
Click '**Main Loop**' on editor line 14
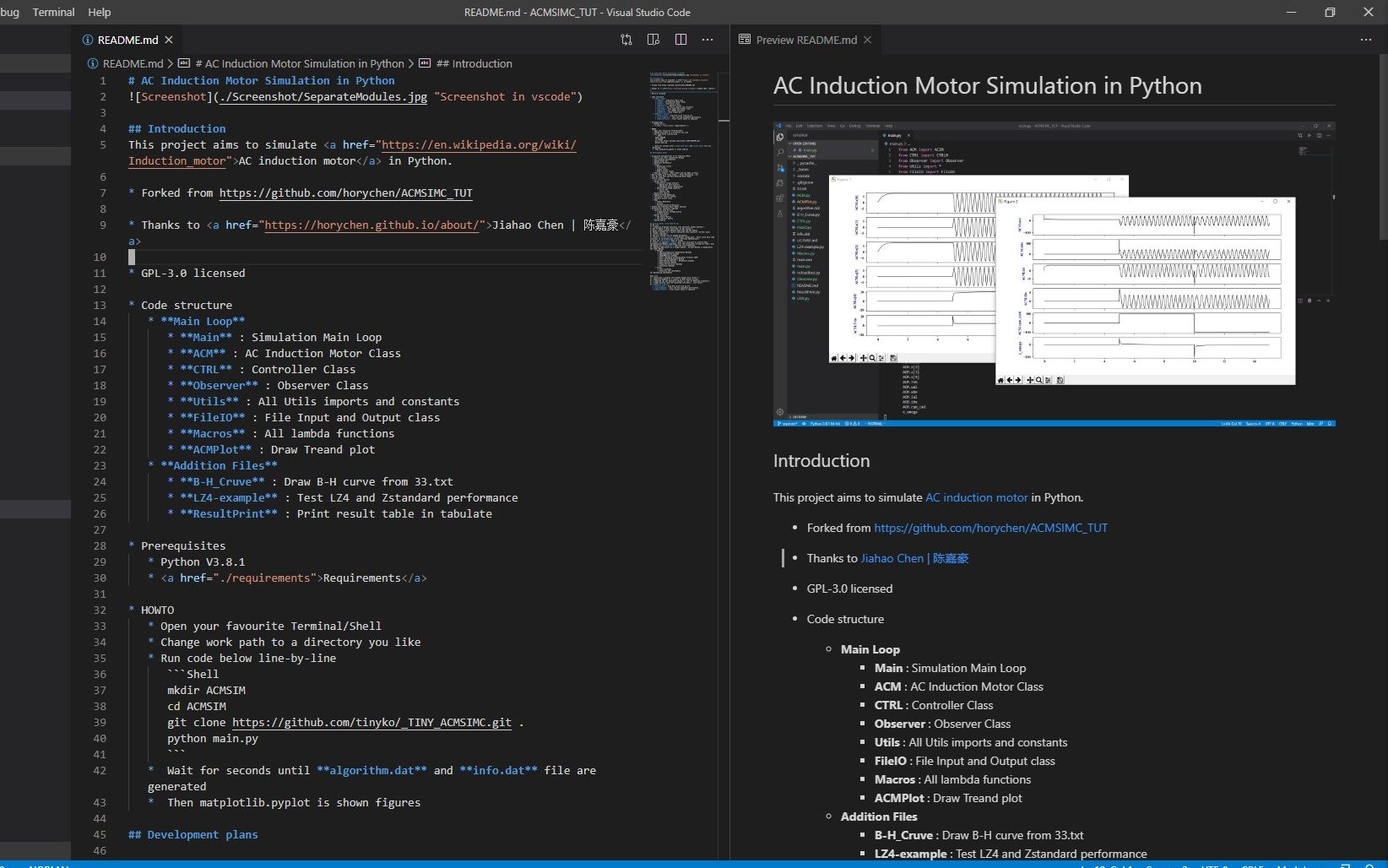point(203,321)
